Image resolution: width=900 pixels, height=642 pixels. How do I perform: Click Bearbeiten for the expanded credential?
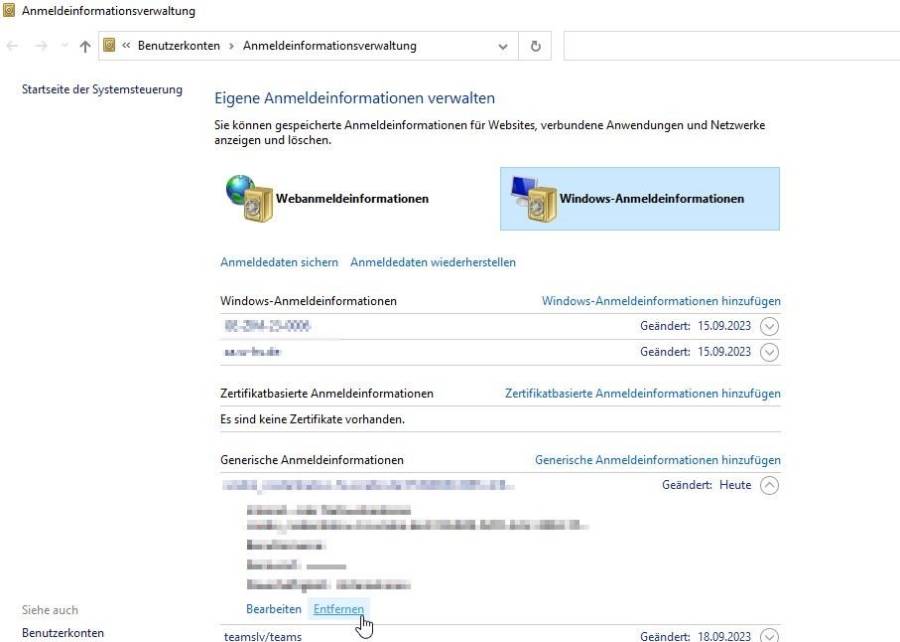point(274,609)
